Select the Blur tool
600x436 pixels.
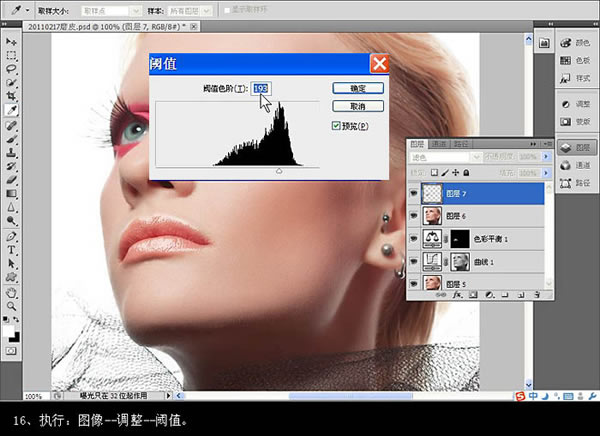[11, 207]
